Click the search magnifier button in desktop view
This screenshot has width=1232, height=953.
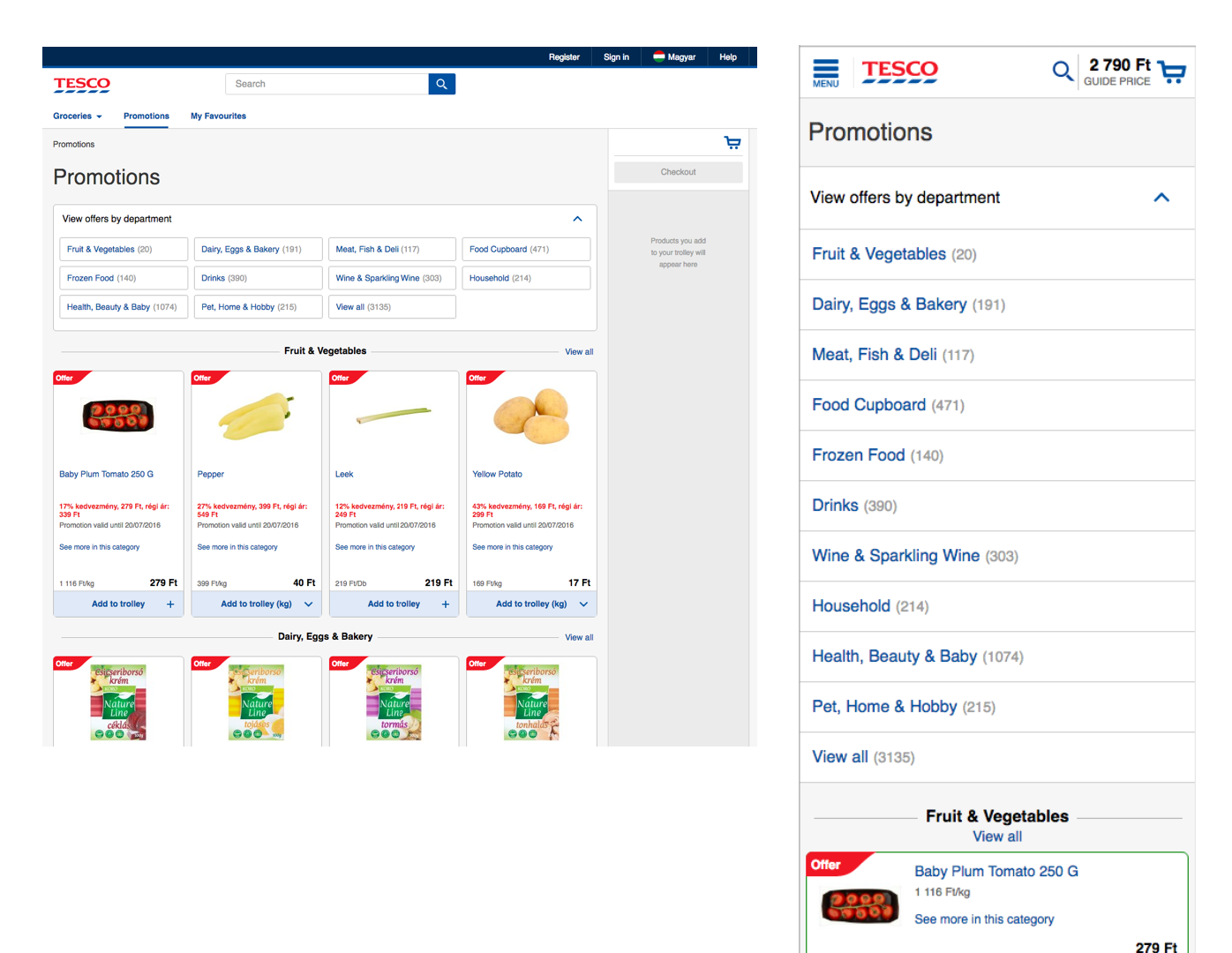click(442, 84)
